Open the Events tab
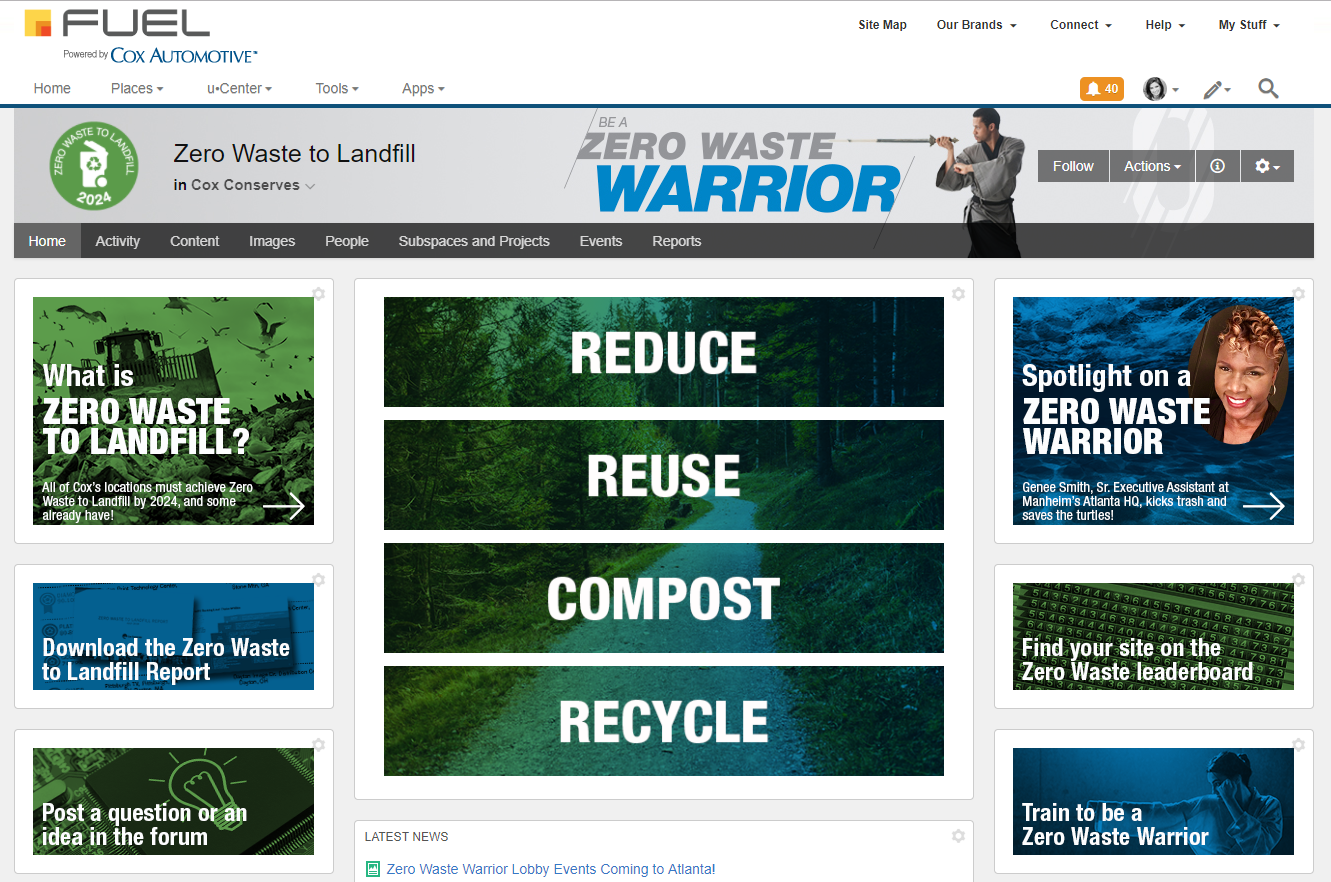Viewport: 1331px width, 882px height. [x=601, y=241]
